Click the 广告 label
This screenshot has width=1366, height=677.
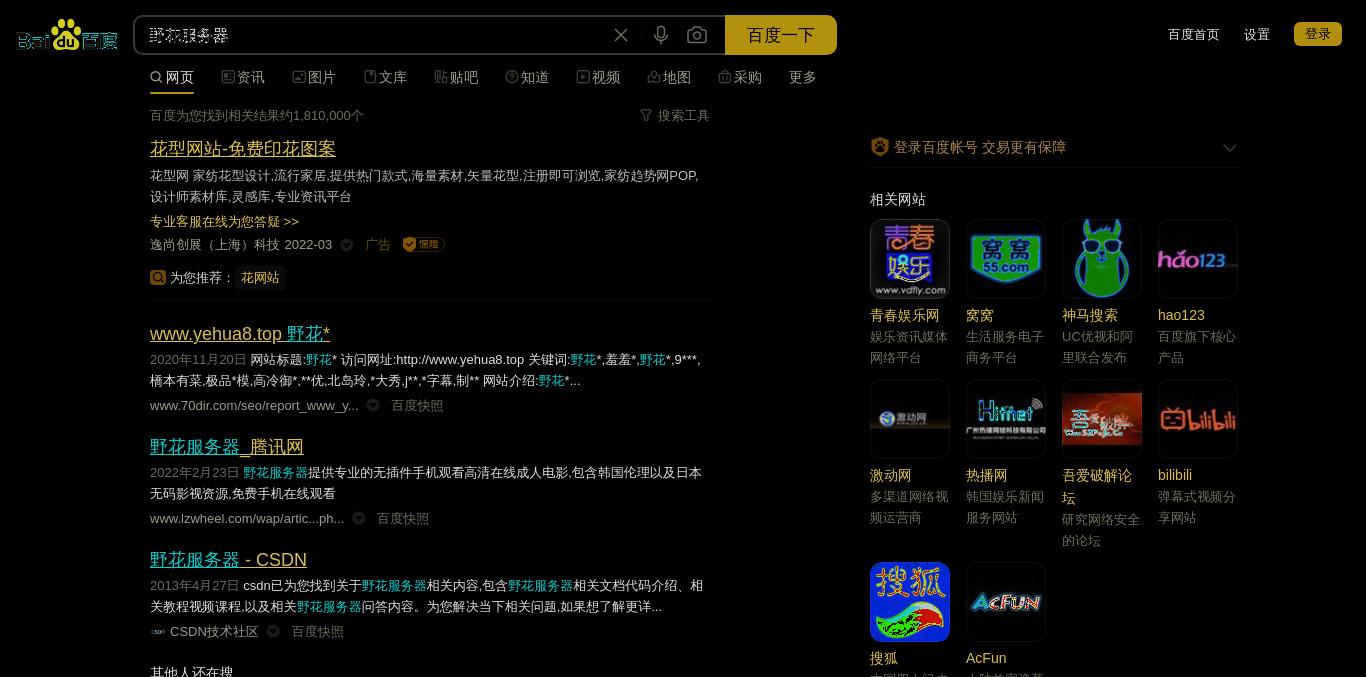pos(378,245)
